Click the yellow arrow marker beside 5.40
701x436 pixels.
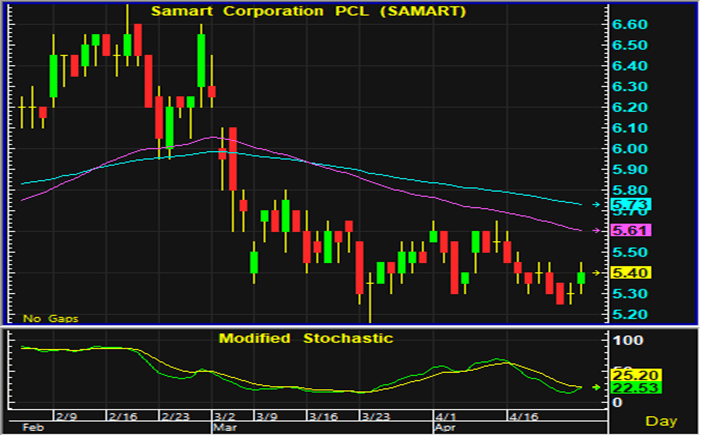click(x=597, y=272)
